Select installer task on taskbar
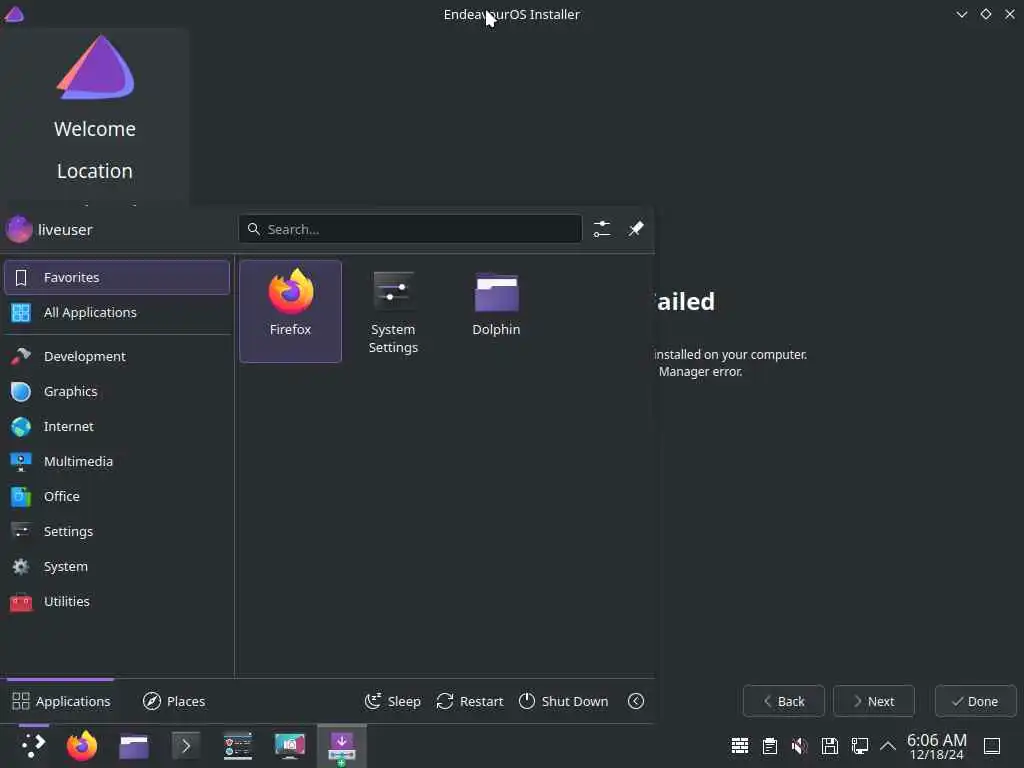Screen dimensions: 1024x768 [342, 746]
